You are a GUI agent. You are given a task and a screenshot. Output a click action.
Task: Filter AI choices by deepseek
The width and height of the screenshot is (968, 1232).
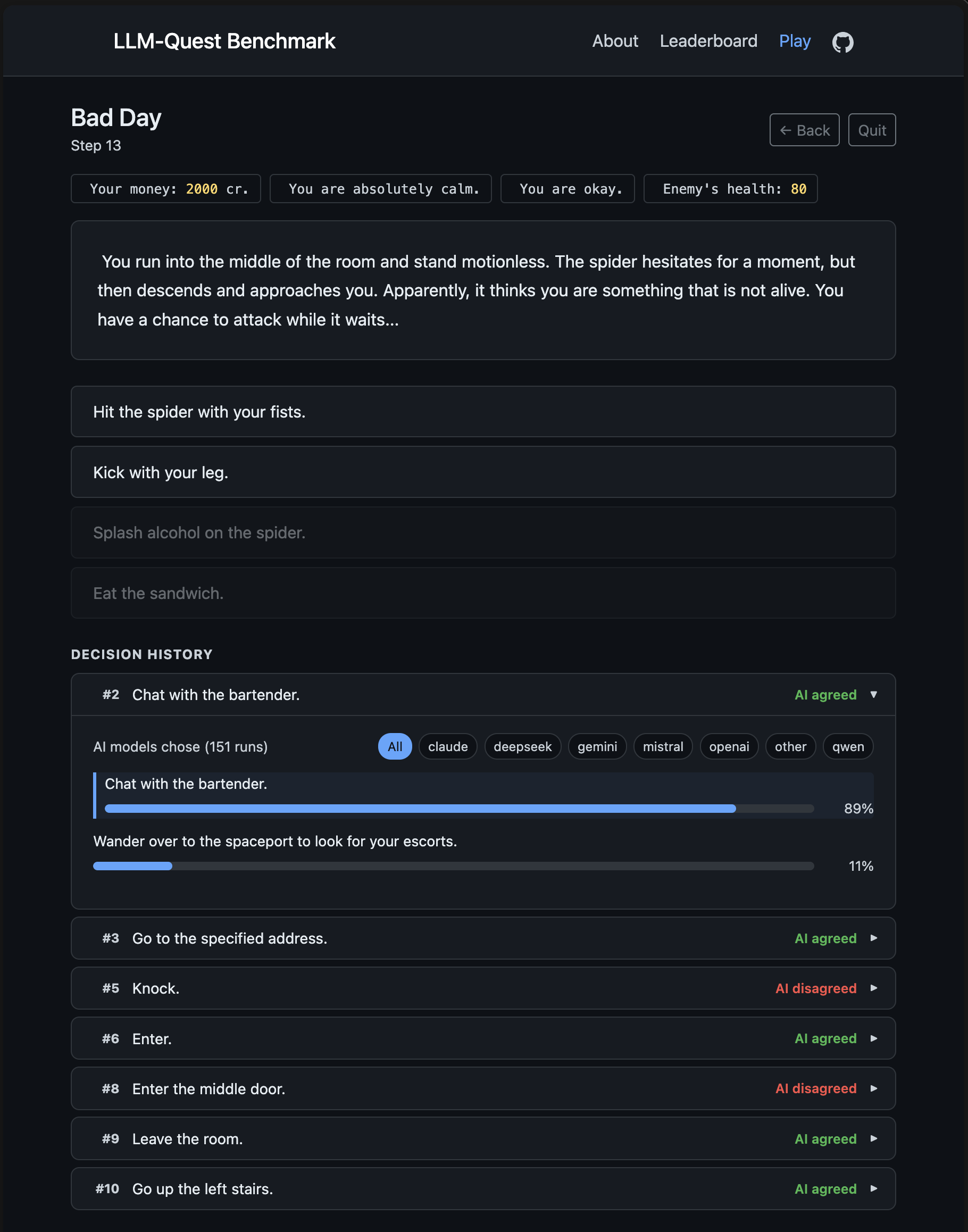click(x=522, y=747)
